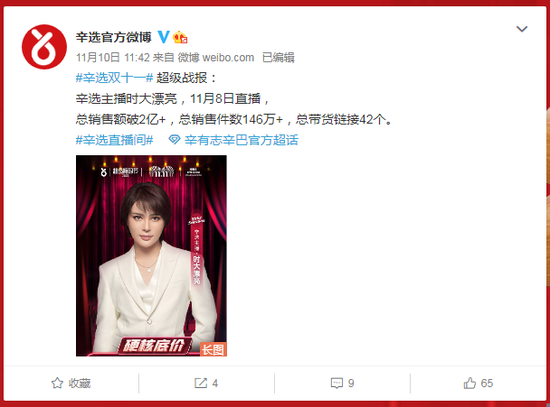Open the #辛选双十一# hashtag
This screenshot has width=550, height=407.
point(114,78)
